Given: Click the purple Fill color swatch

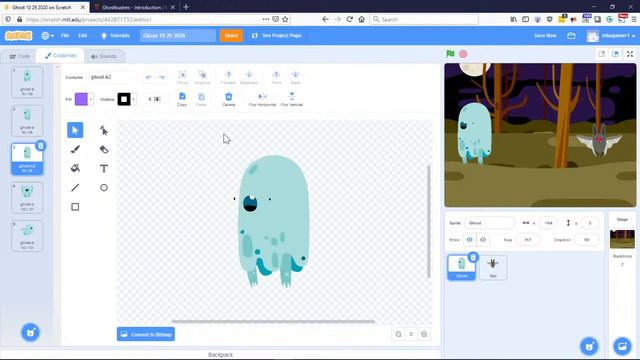Looking at the screenshot, I should [x=81, y=99].
